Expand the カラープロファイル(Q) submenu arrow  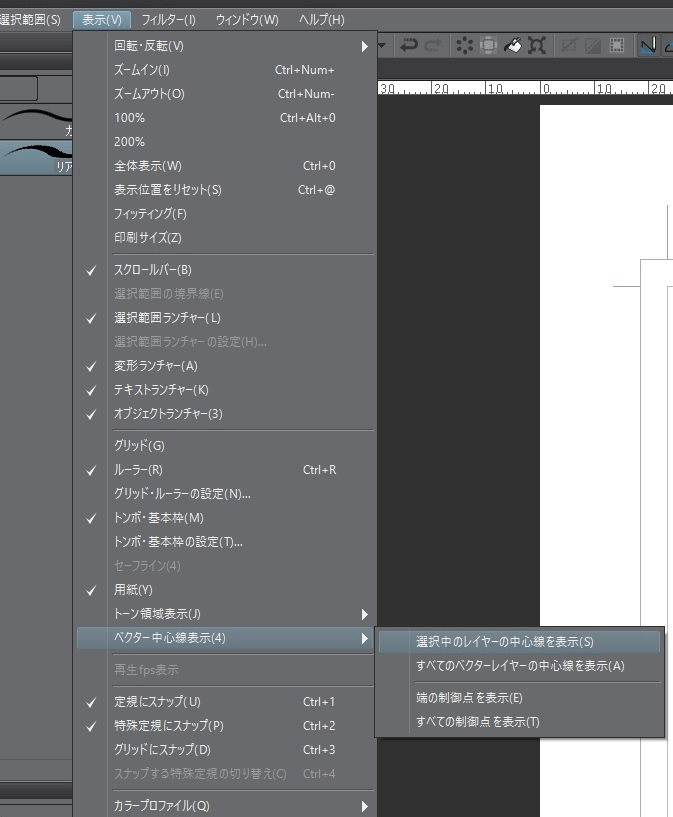pyautogui.click(x=365, y=807)
